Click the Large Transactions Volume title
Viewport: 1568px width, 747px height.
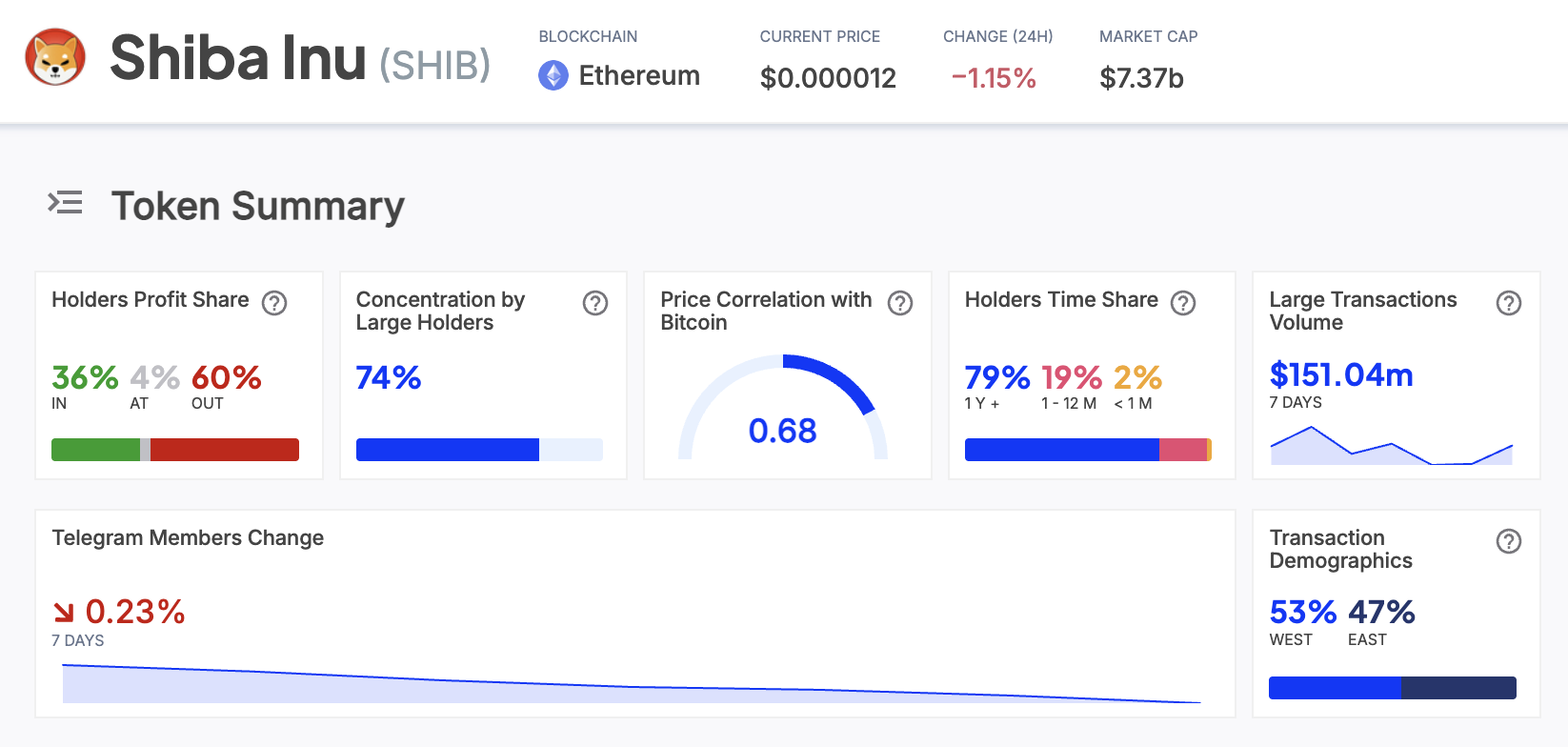(1363, 311)
